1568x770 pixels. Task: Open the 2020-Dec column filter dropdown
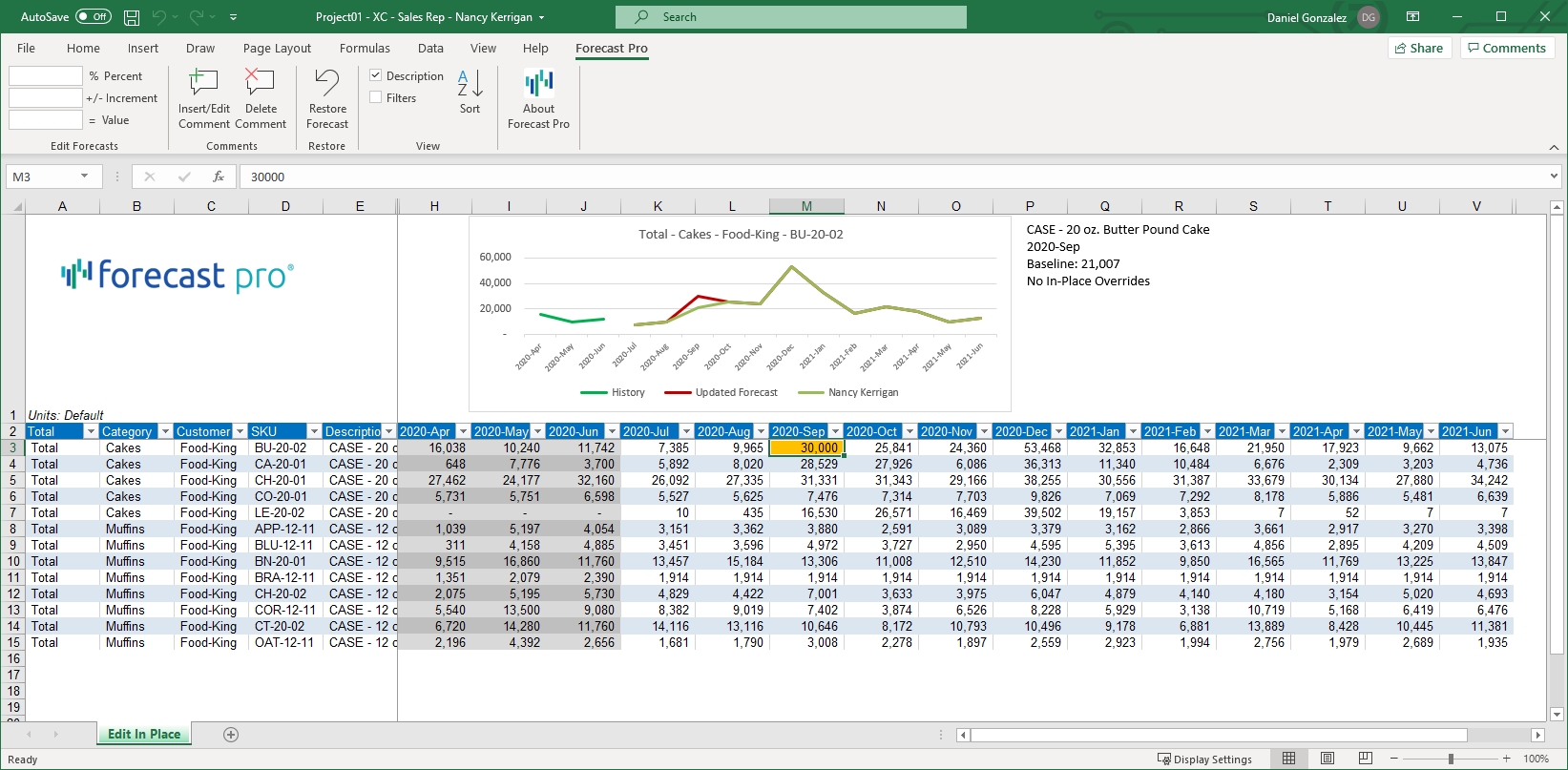tap(1058, 432)
